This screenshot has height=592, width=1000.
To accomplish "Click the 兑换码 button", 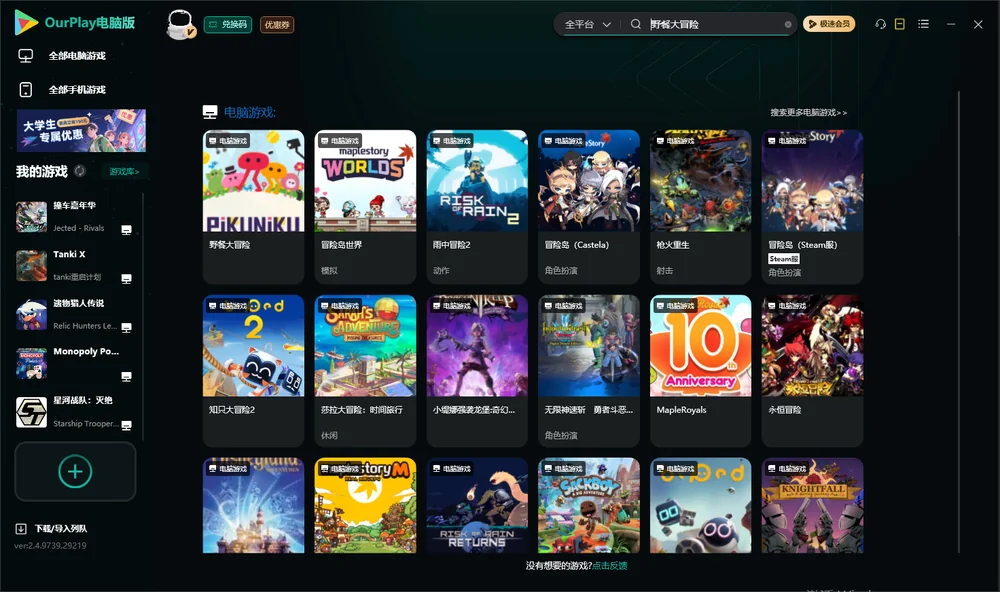I will [228, 25].
